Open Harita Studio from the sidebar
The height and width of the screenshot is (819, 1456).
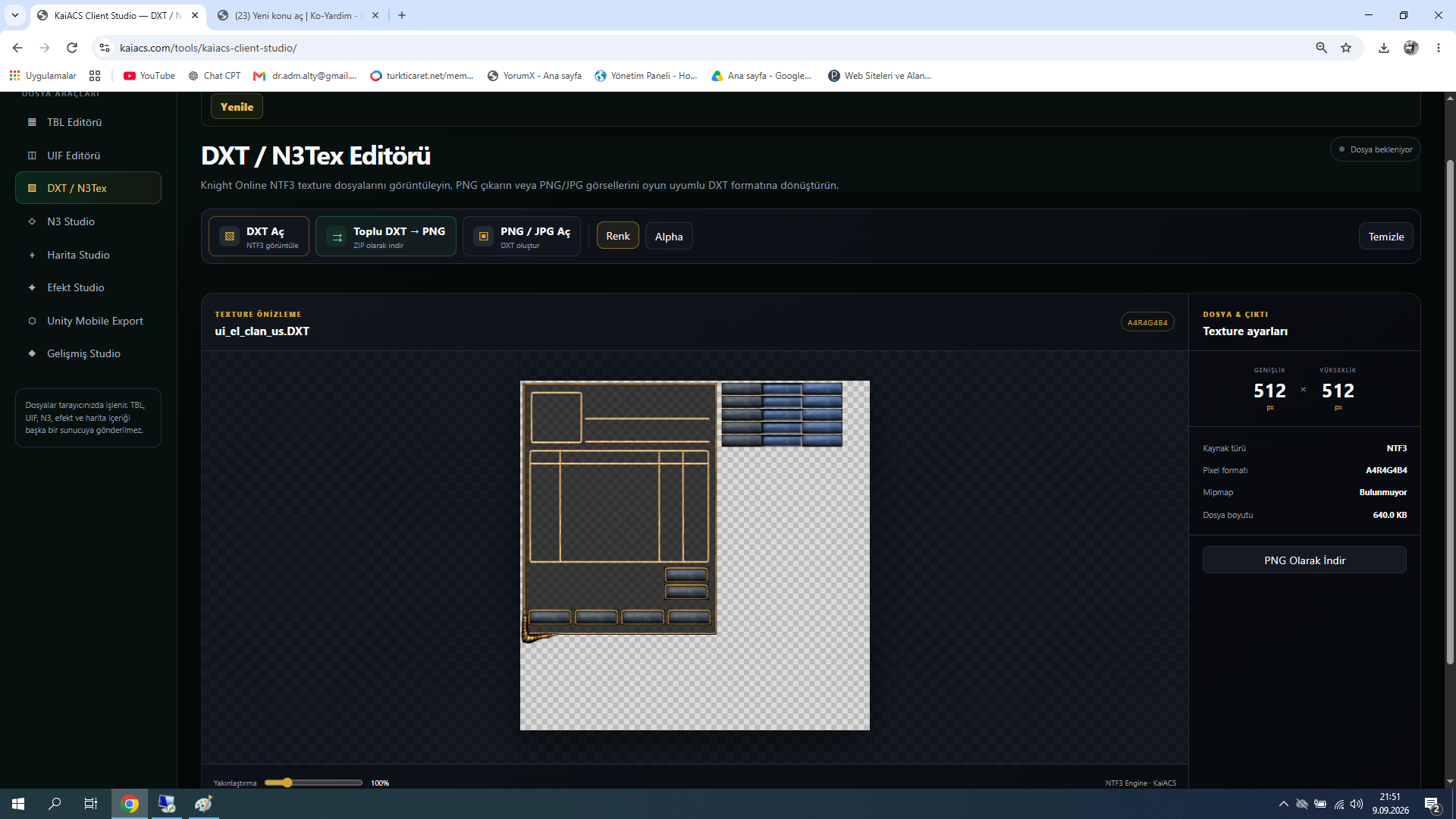click(x=88, y=255)
